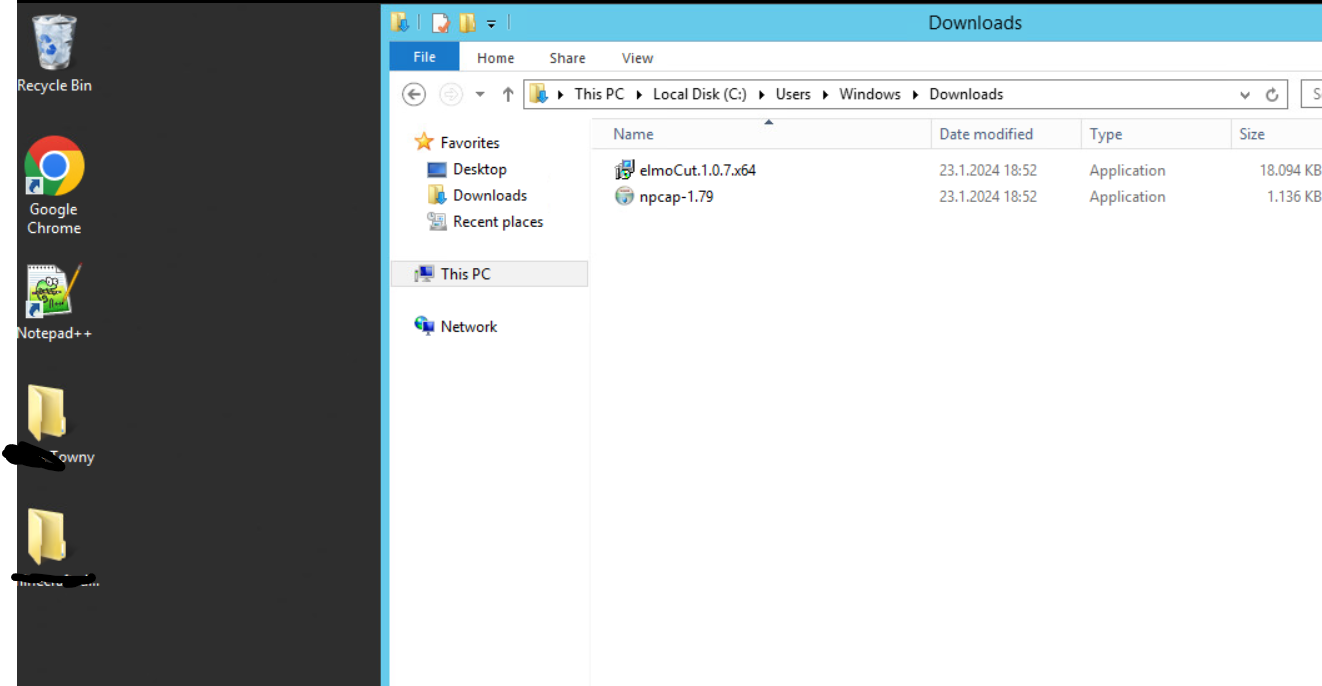Click the 18.094 KB size cell
Image resolution: width=1322 pixels, height=686 pixels.
pos(1289,171)
